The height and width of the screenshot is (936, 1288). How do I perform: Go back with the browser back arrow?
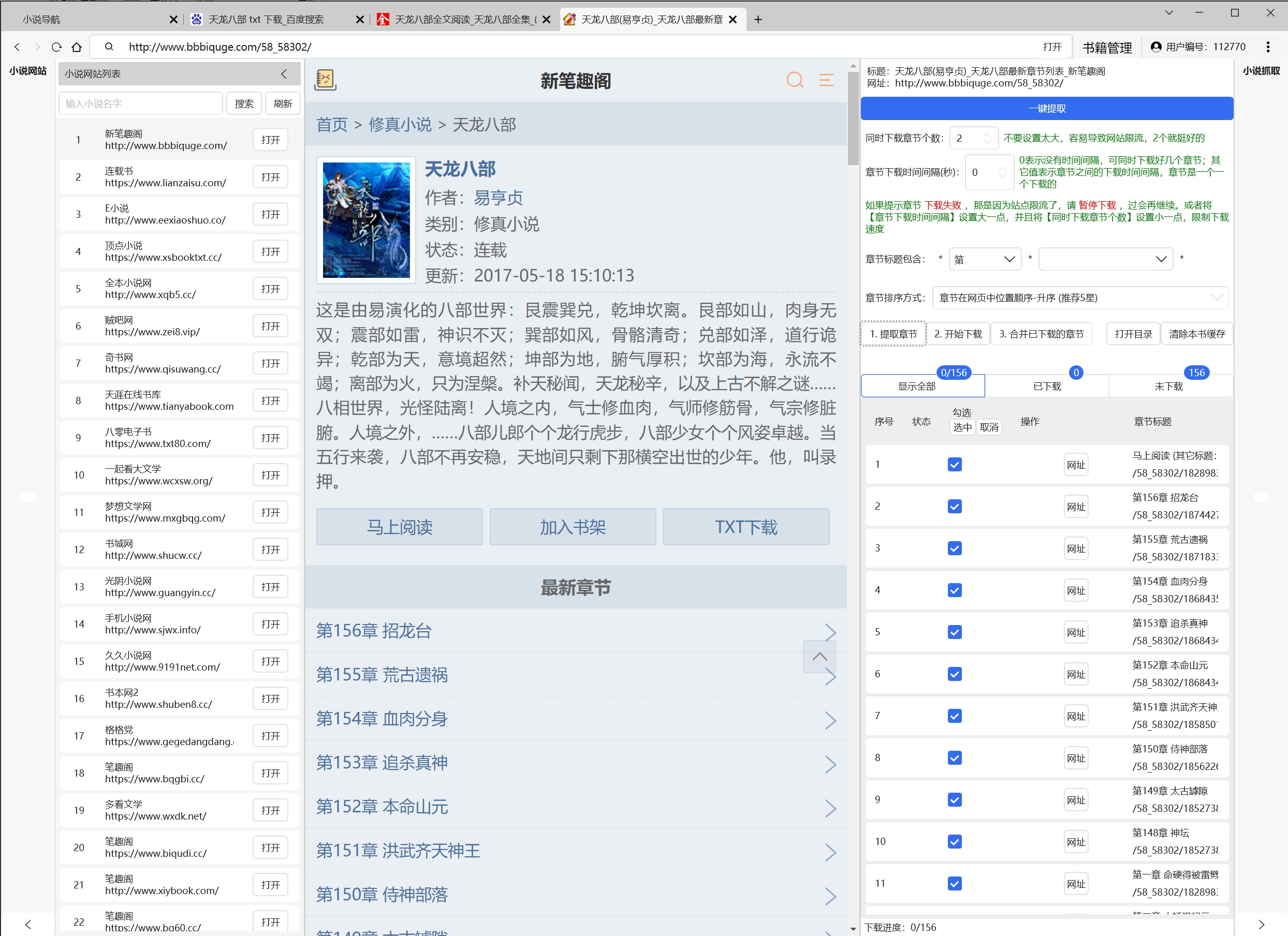click(17, 47)
